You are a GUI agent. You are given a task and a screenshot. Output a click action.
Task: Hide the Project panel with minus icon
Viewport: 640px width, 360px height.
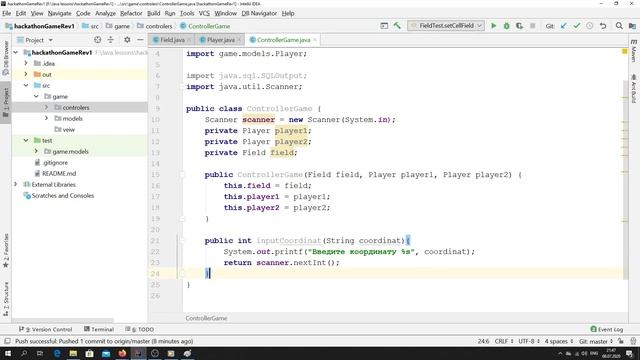coord(140,40)
